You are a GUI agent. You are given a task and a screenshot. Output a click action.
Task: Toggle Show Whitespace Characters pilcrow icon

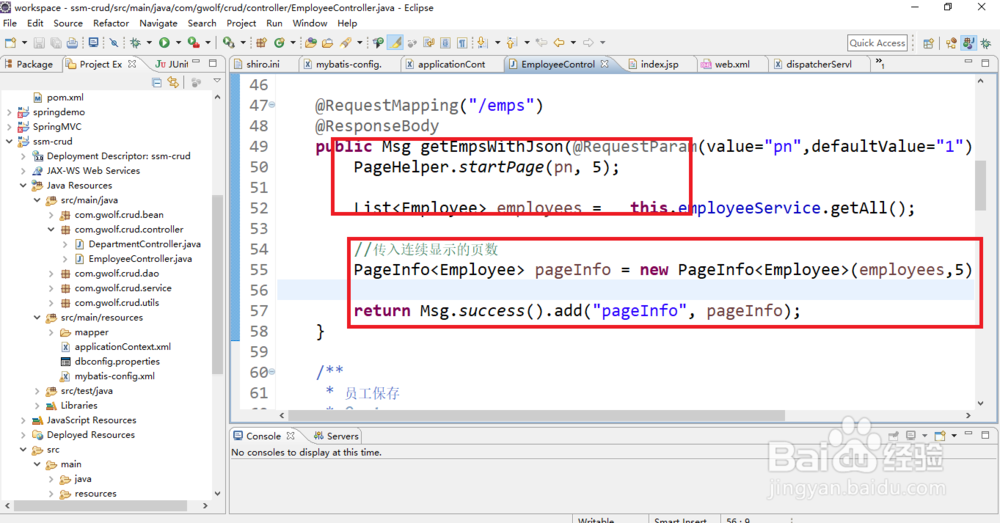point(462,43)
